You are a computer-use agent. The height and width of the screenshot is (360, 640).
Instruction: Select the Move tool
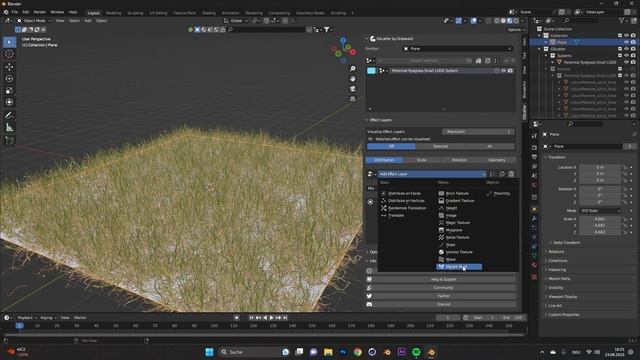point(9,67)
